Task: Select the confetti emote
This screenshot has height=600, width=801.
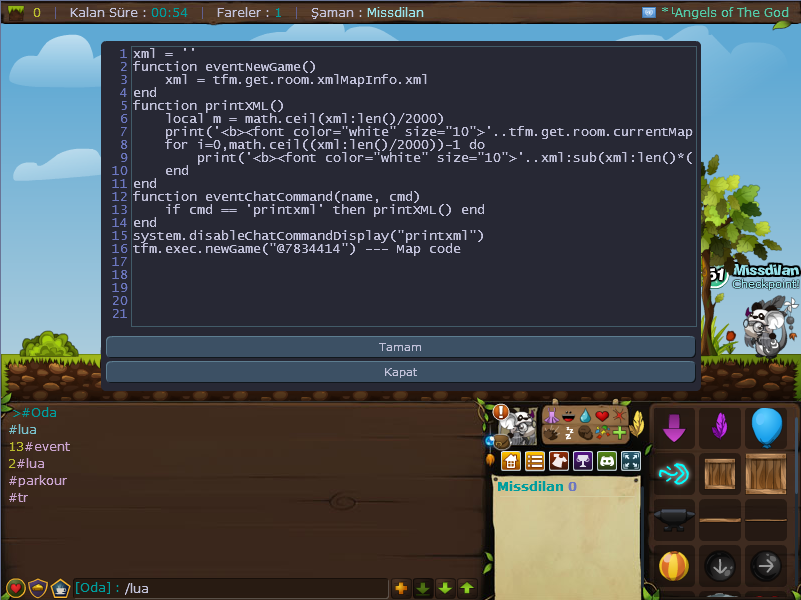Action: [602, 433]
